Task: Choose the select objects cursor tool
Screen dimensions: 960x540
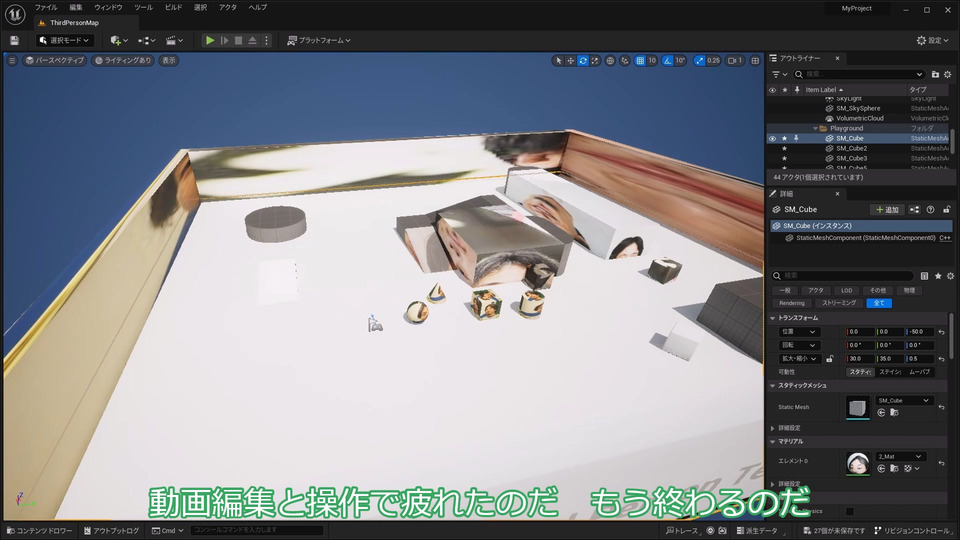Action: tap(558, 61)
